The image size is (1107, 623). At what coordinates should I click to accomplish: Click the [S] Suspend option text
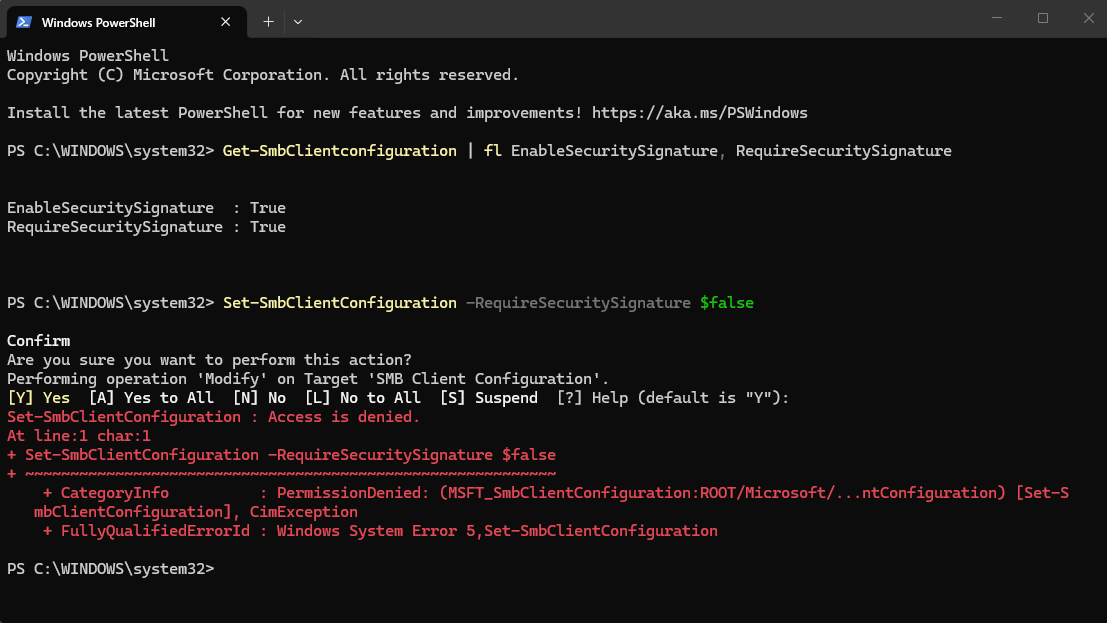[489, 398]
